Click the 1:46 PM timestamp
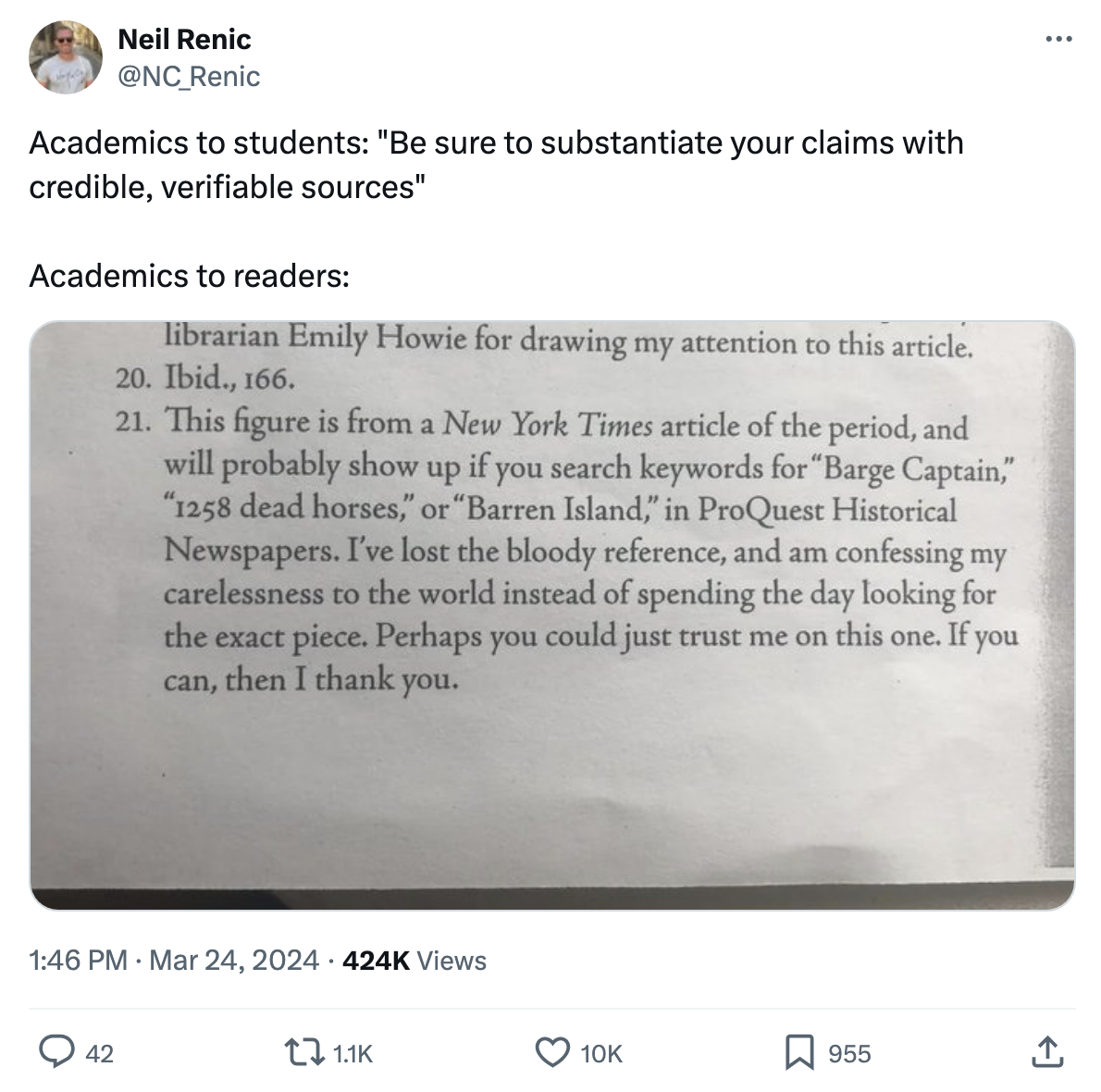The height and width of the screenshot is (1092, 1101). 78,960
